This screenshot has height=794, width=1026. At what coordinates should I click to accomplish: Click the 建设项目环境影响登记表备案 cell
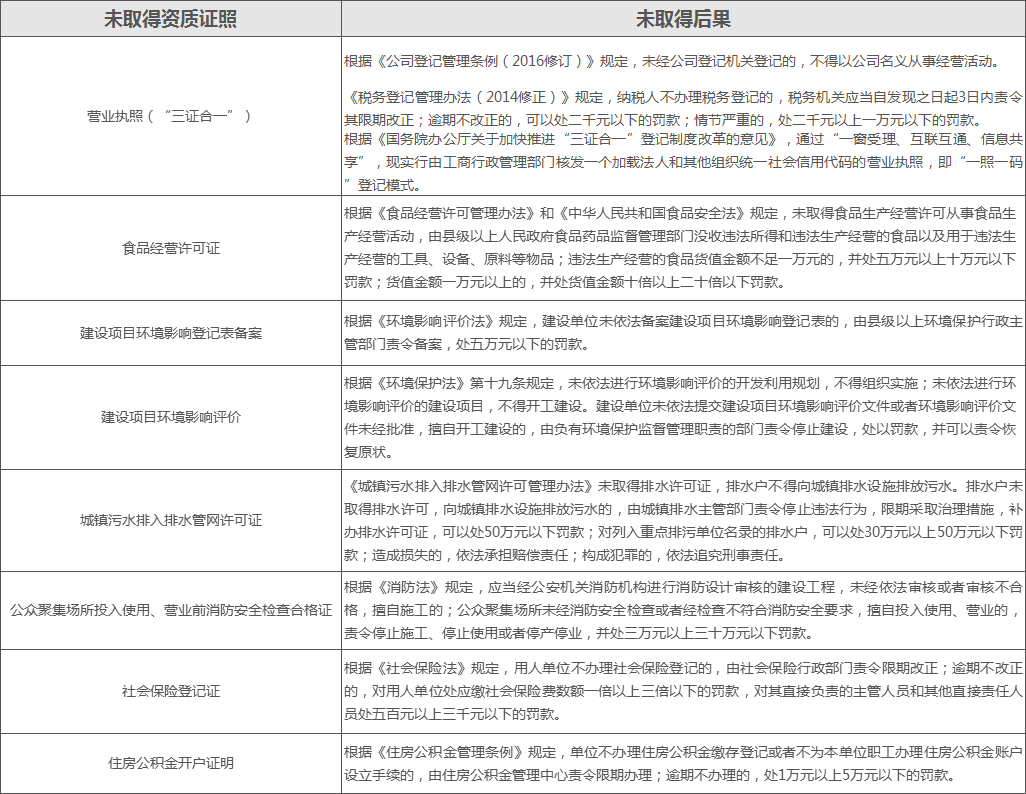point(171,333)
